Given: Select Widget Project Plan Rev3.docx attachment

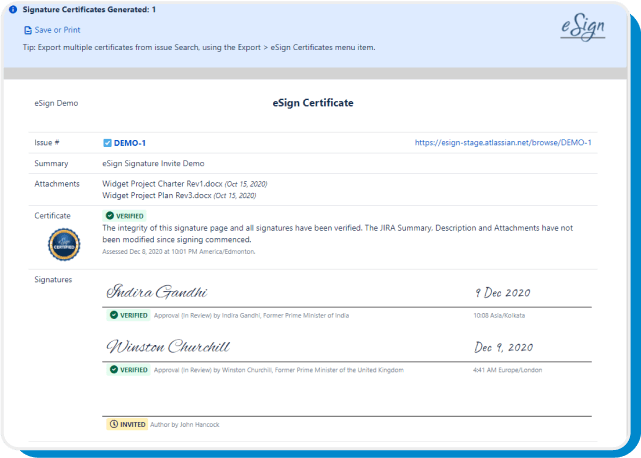Looking at the screenshot, I should 157,195.
